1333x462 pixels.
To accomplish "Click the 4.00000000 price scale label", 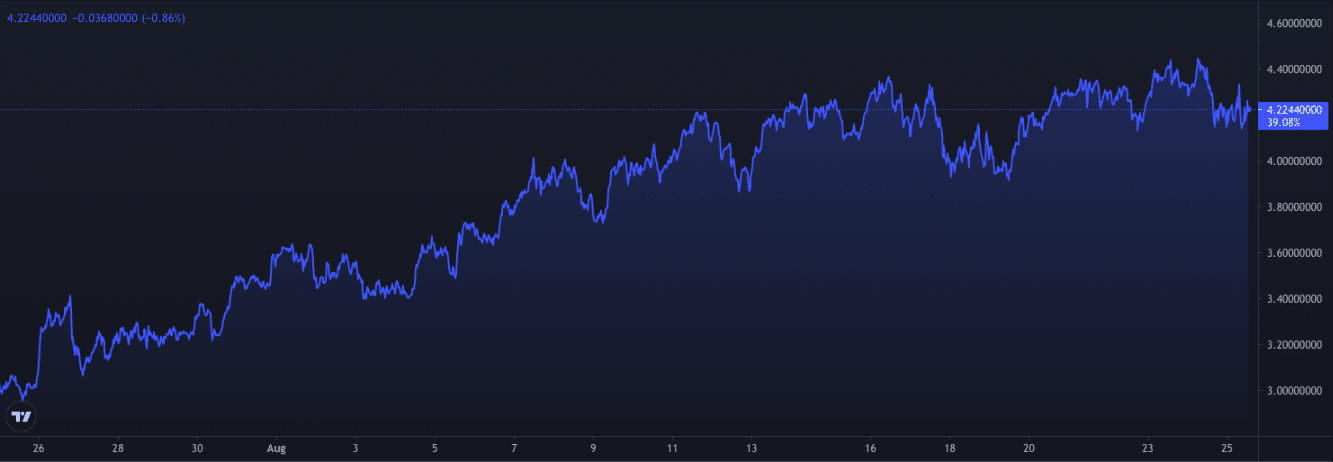I will [x=1295, y=161].
